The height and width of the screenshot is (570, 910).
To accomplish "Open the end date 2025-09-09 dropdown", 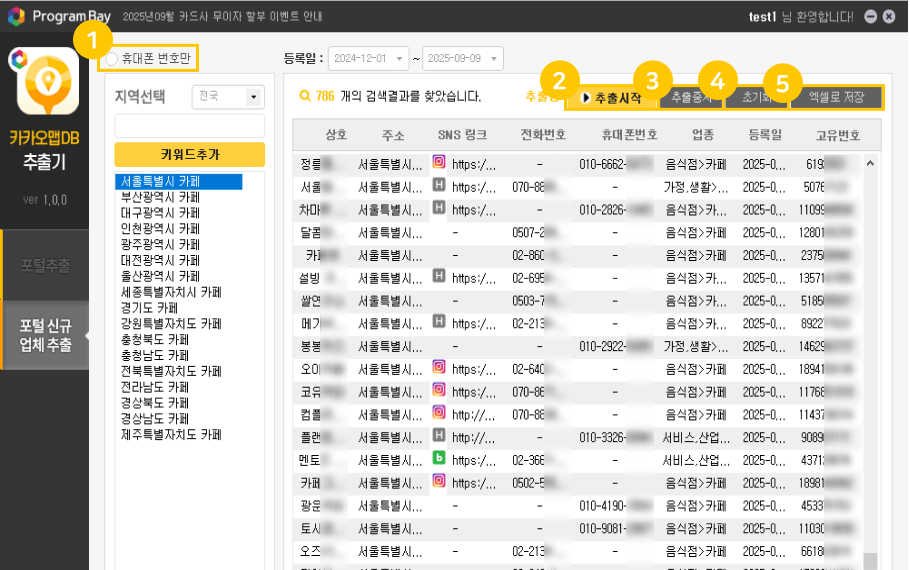I will (496, 59).
